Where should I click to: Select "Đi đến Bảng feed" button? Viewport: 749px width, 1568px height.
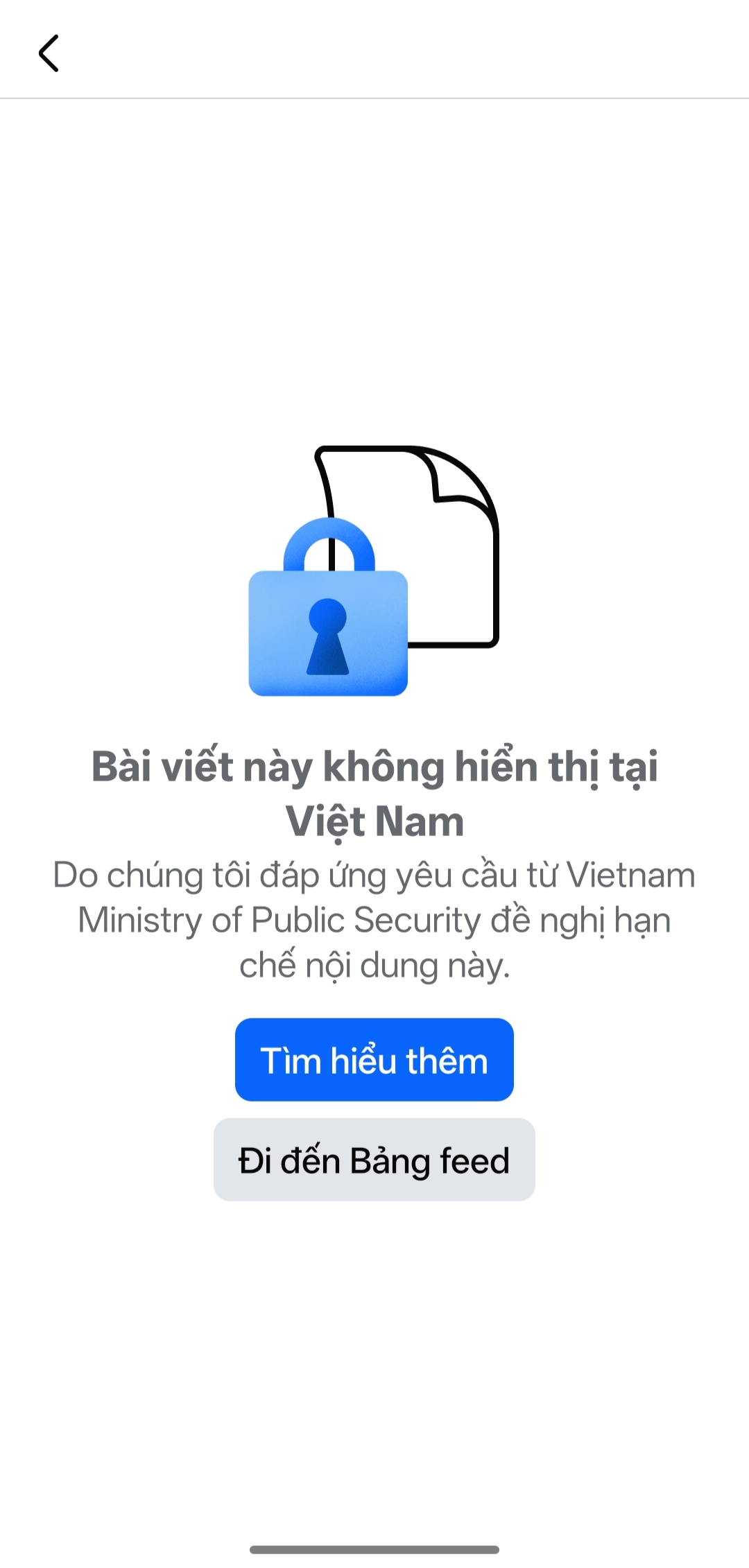point(374,1159)
